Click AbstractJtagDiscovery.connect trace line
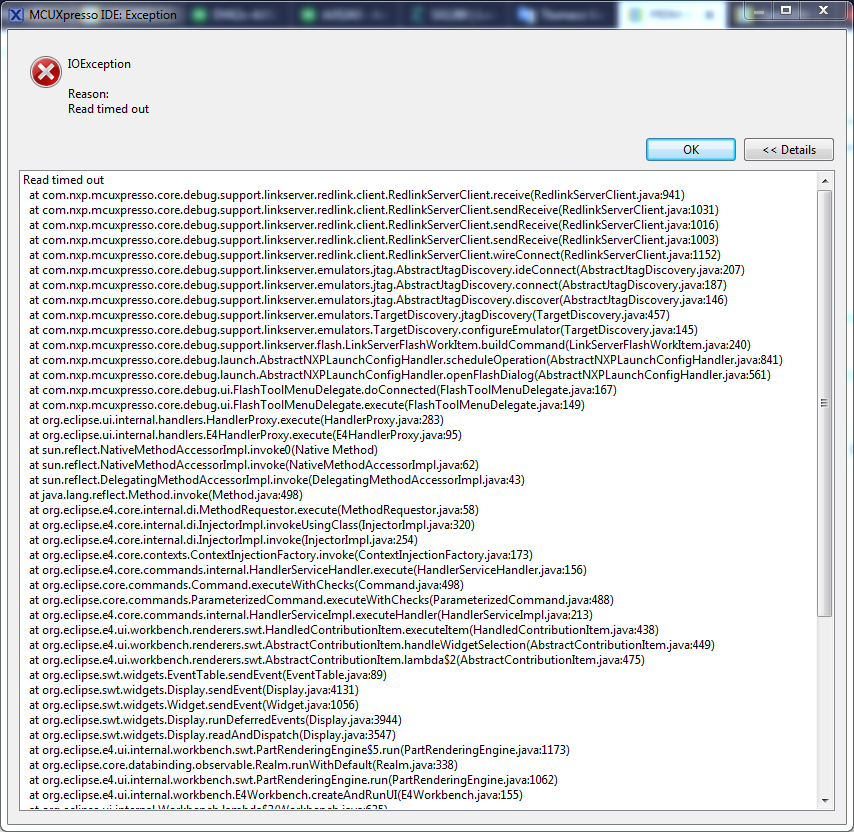The width and height of the screenshot is (854, 832). coord(378,285)
